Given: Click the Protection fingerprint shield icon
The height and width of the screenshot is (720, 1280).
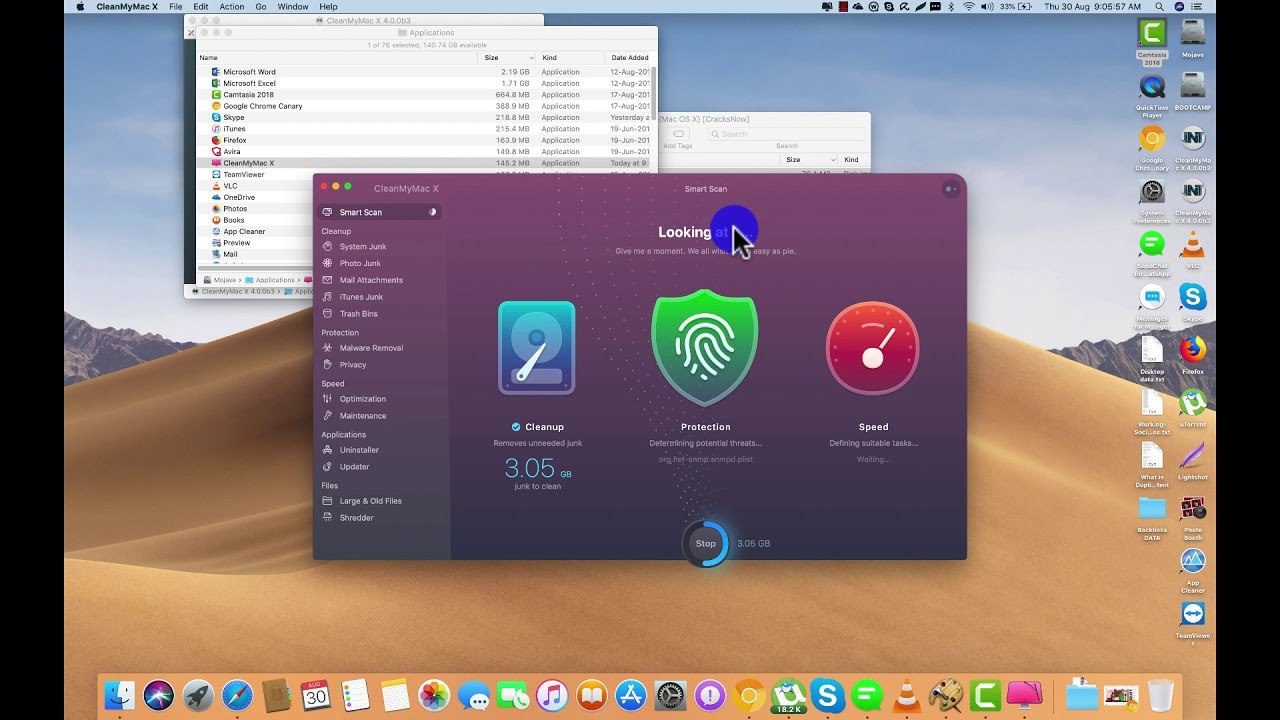Looking at the screenshot, I should click(705, 347).
